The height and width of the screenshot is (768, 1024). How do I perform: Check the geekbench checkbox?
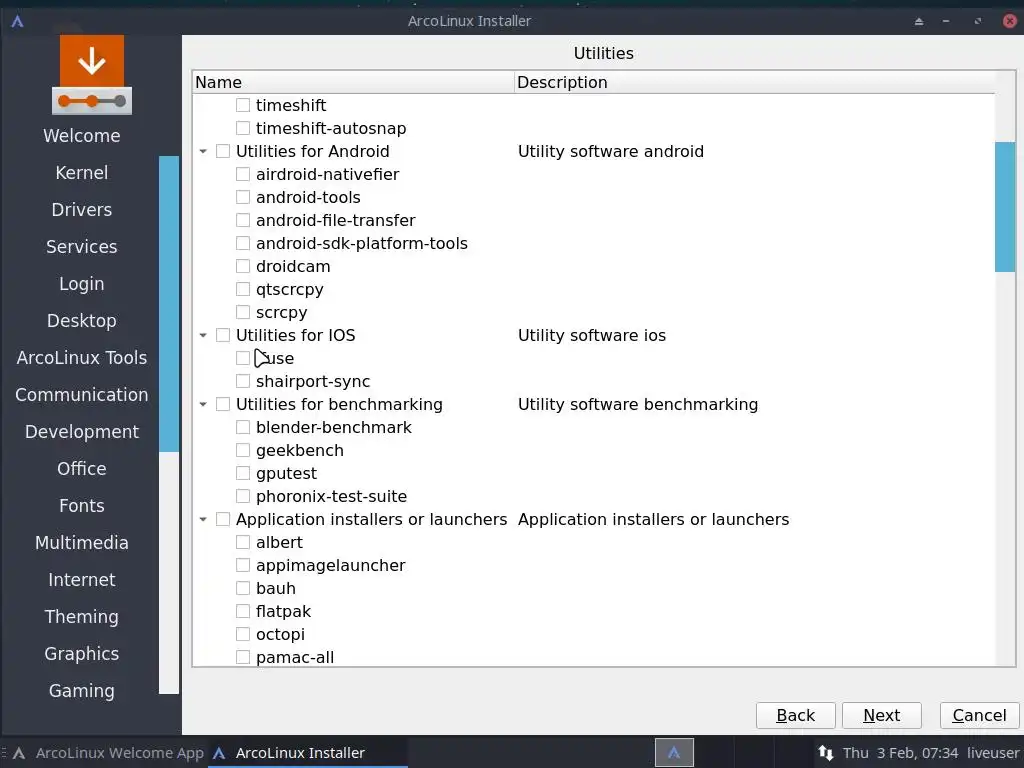[243, 450]
